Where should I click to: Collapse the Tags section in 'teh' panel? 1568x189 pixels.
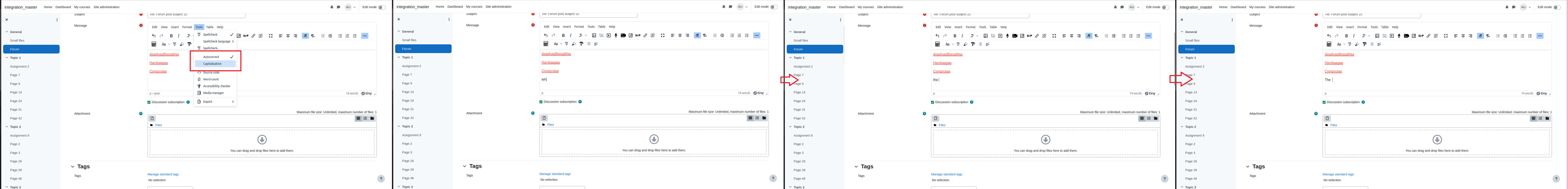click(464, 166)
